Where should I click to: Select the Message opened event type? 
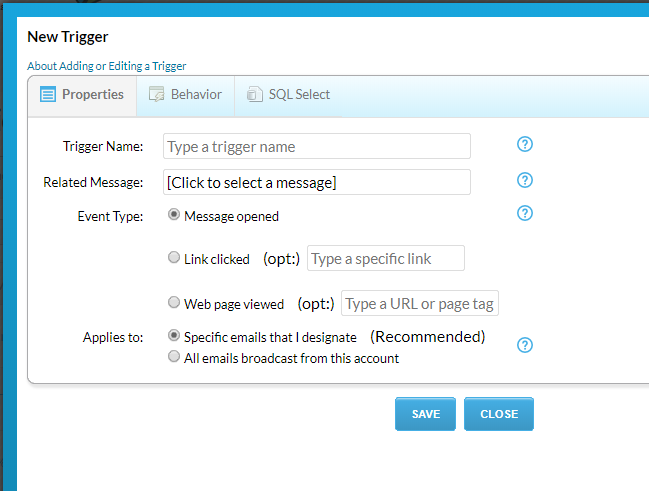[x=175, y=215]
